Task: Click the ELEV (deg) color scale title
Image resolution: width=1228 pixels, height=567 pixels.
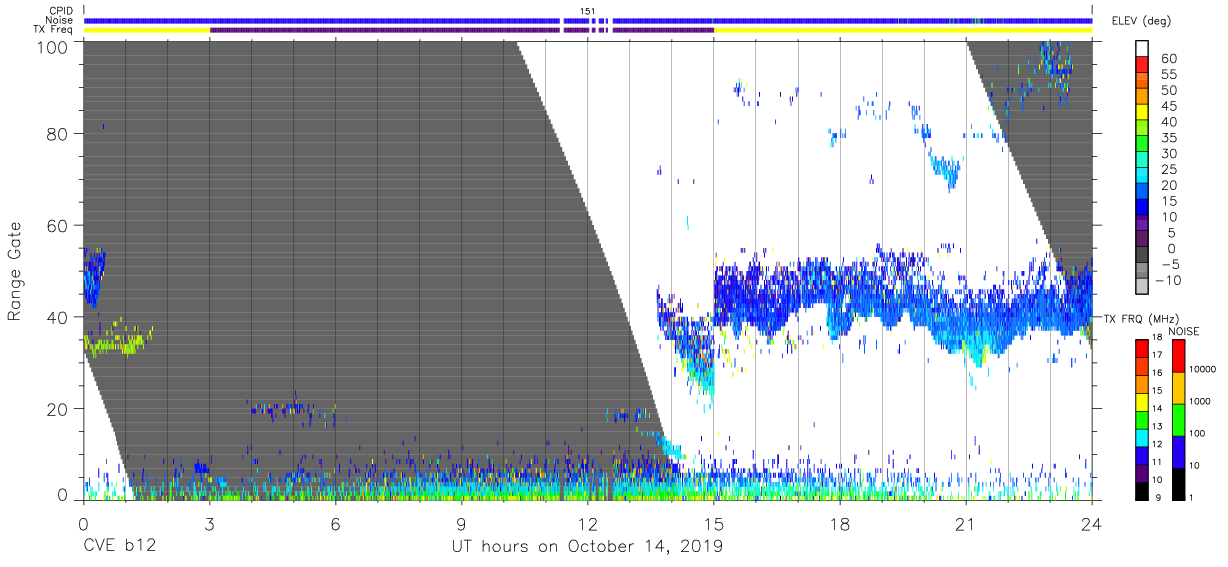Action: (x=1141, y=21)
